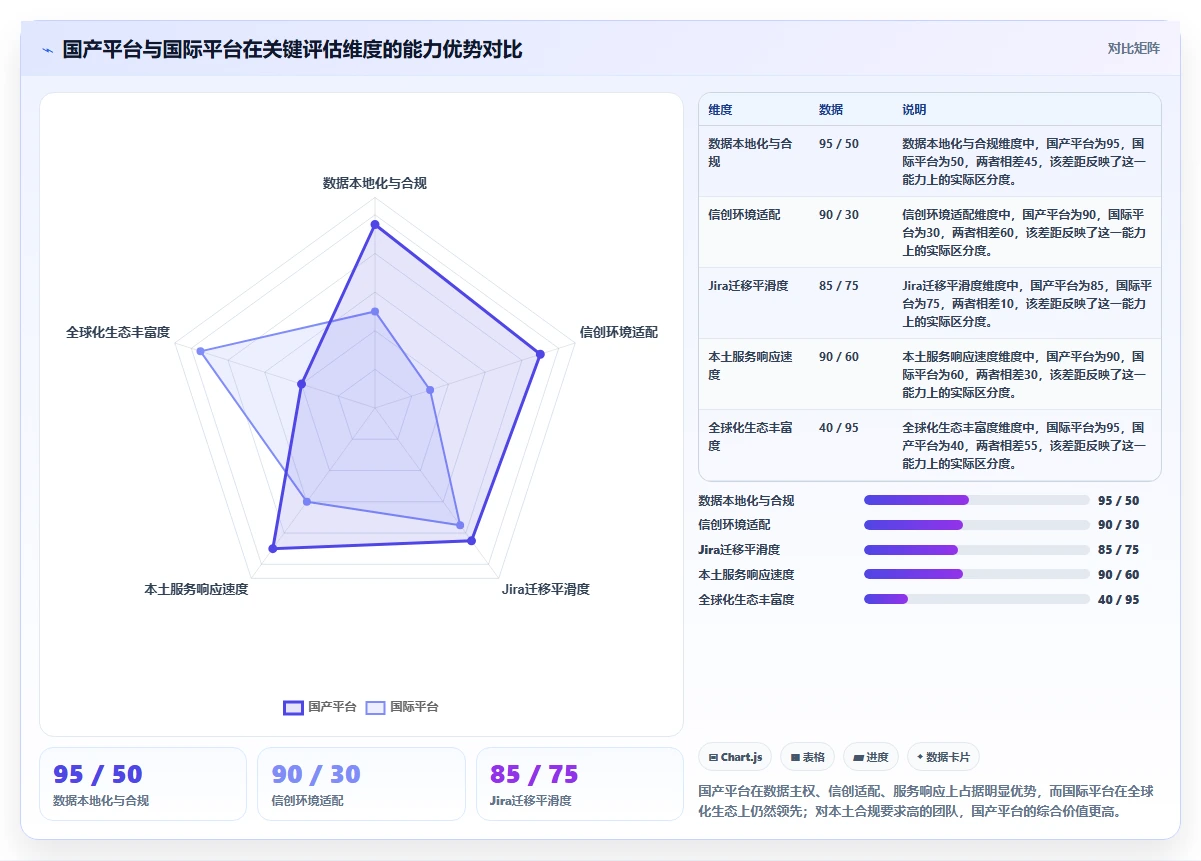Click 国产平台 data point on 本土服务响应速度 axis
The width and height of the screenshot is (1201, 861).
273,548
